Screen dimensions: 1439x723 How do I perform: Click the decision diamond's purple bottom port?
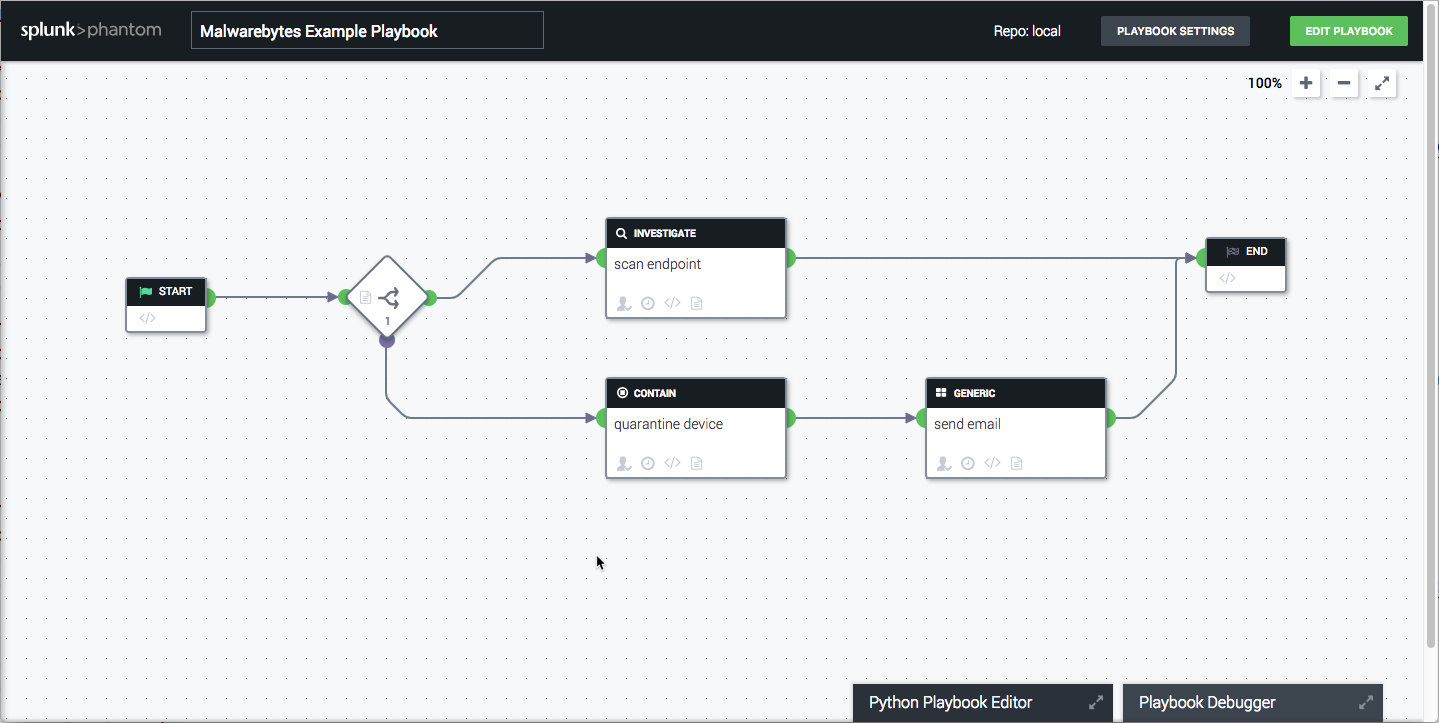pos(387,340)
